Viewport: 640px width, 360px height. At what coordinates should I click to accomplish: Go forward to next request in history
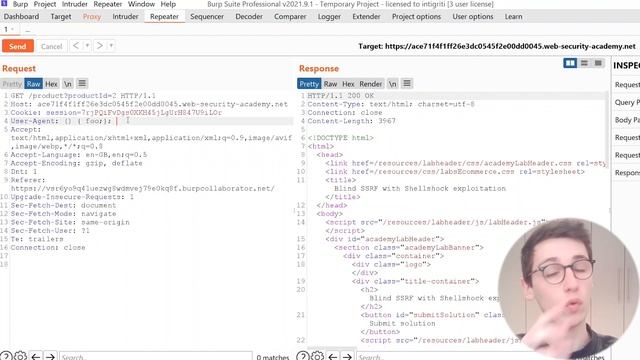pos(100,46)
